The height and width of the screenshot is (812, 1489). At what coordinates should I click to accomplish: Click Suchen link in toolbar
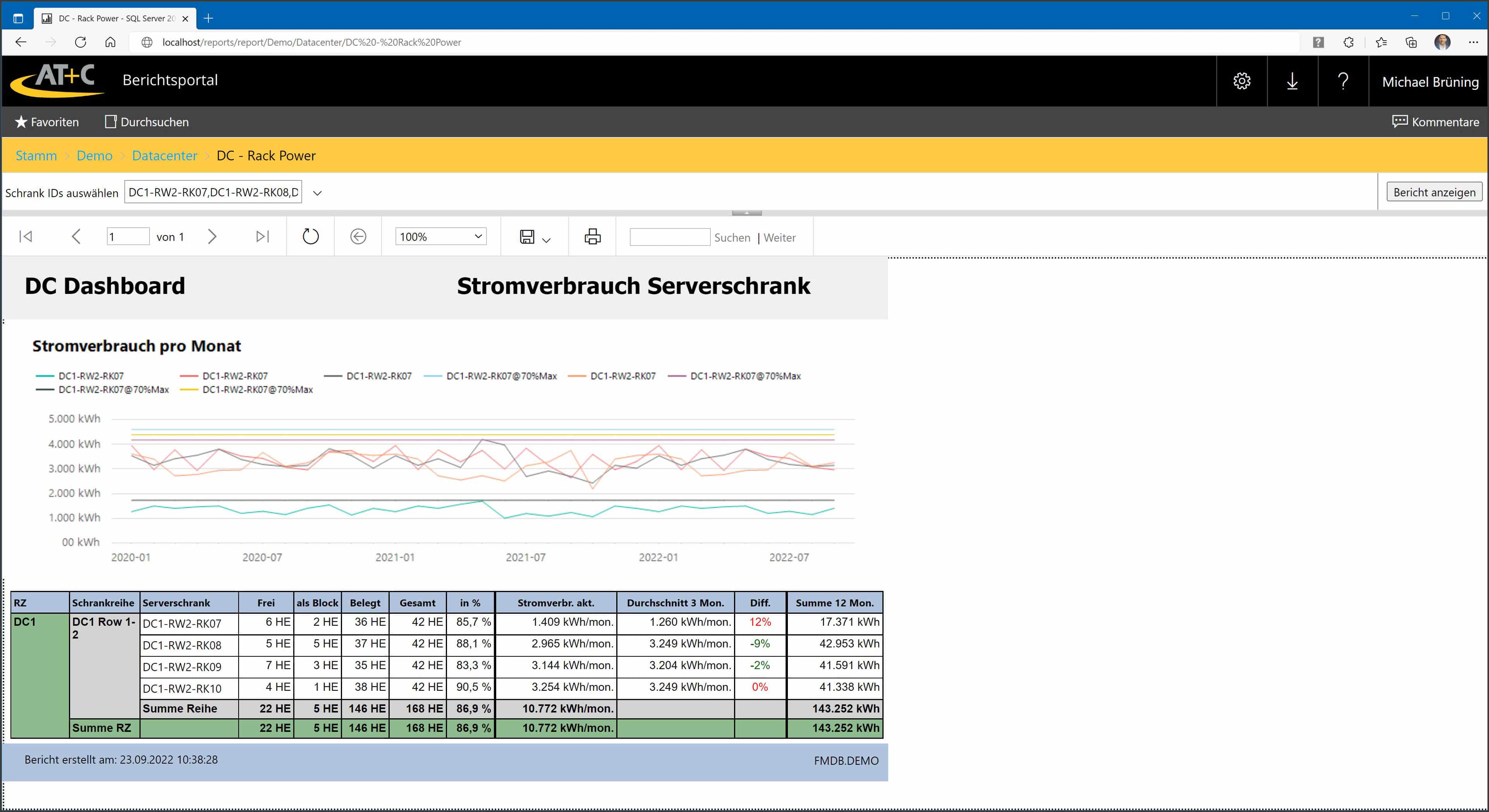tap(732, 237)
